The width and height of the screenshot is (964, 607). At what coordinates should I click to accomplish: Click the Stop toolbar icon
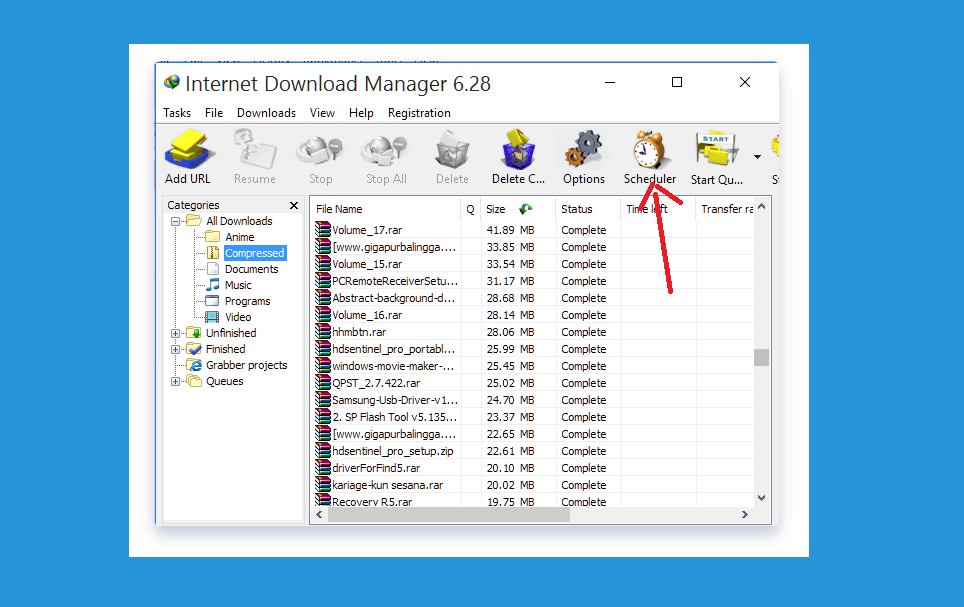coord(320,151)
